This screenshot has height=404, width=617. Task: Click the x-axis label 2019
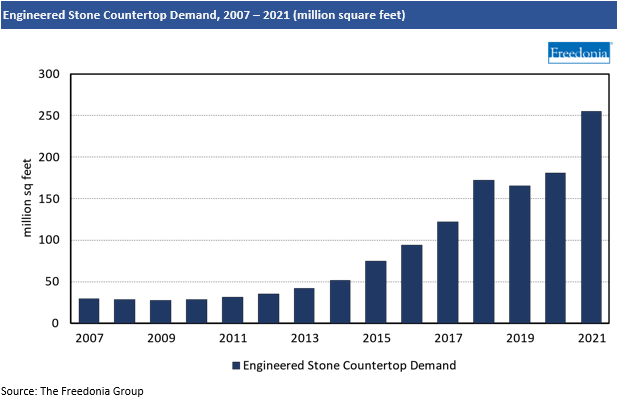[520, 338]
